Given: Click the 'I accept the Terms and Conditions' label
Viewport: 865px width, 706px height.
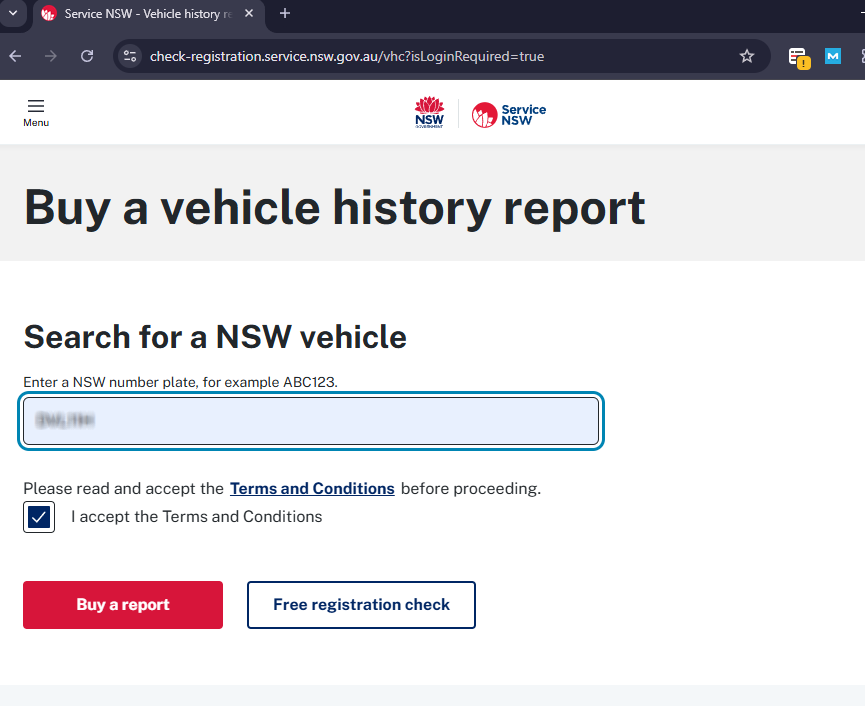Looking at the screenshot, I should [x=196, y=517].
